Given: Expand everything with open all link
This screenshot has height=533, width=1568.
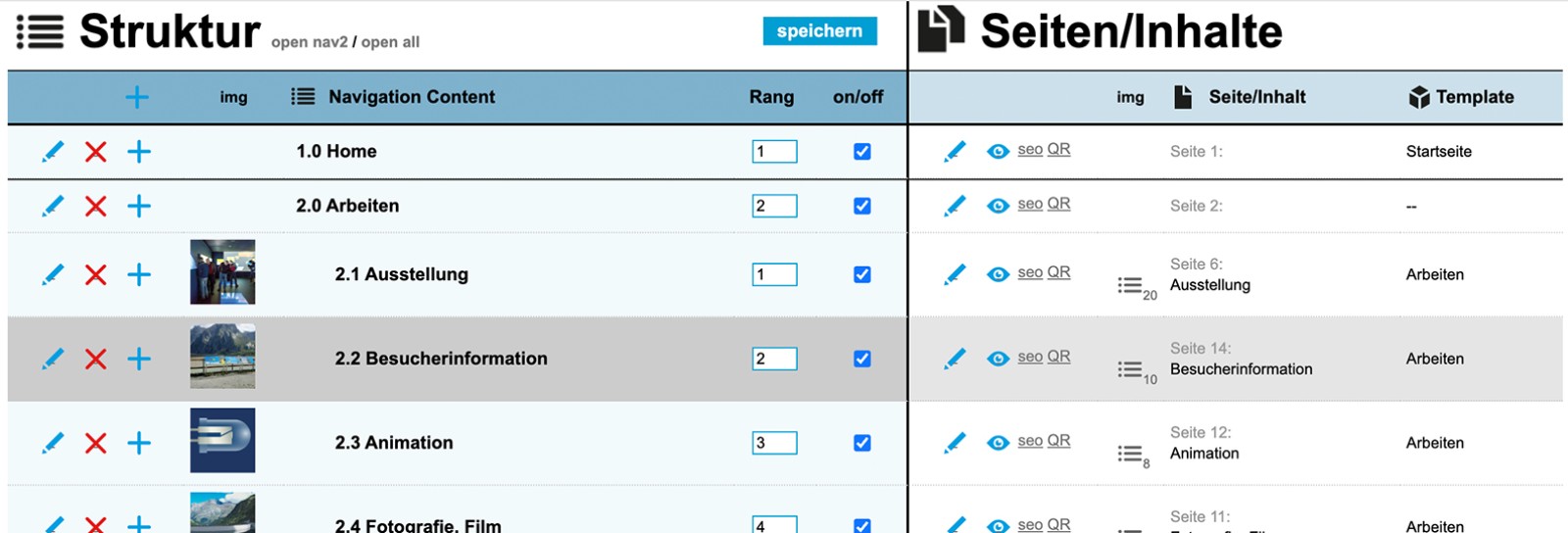Looking at the screenshot, I should pos(390,42).
